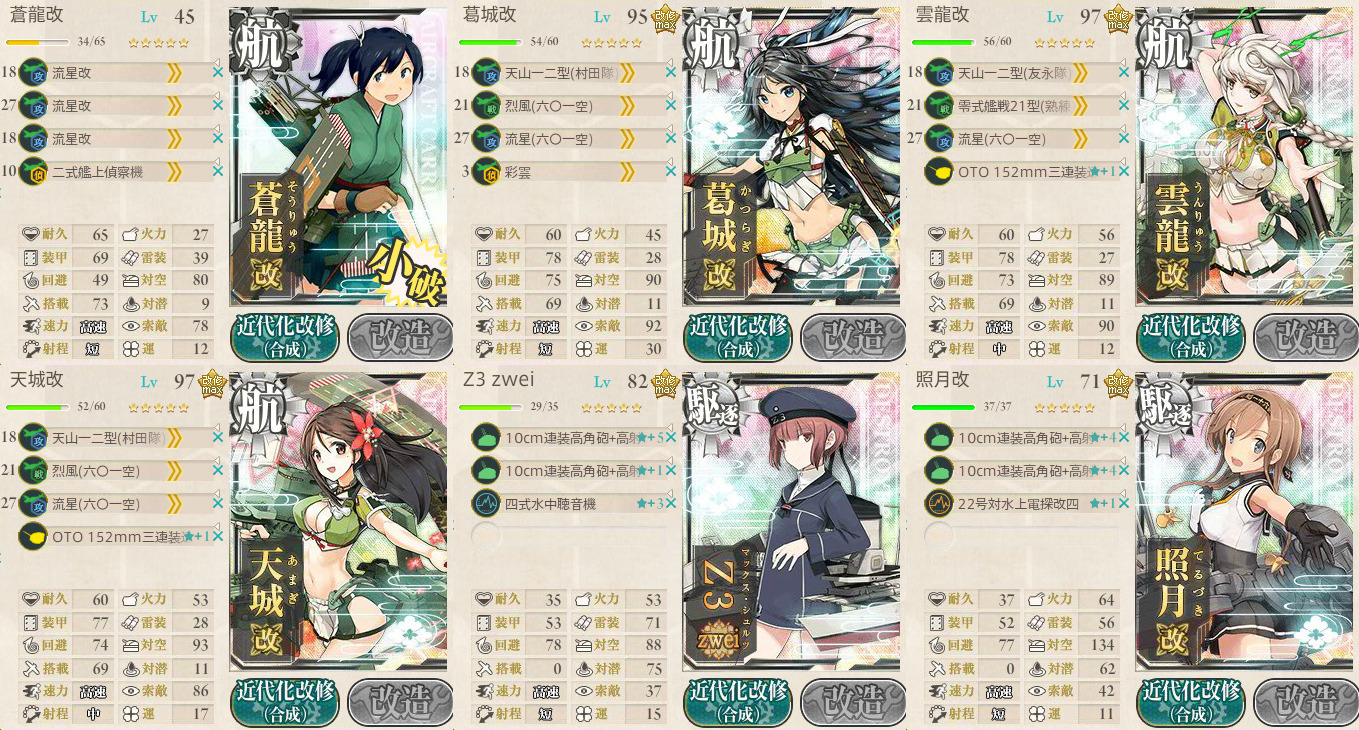
Task: Click the 零式艦戦21型 fighter icon on 雲龍改
Action: point(940,105)
